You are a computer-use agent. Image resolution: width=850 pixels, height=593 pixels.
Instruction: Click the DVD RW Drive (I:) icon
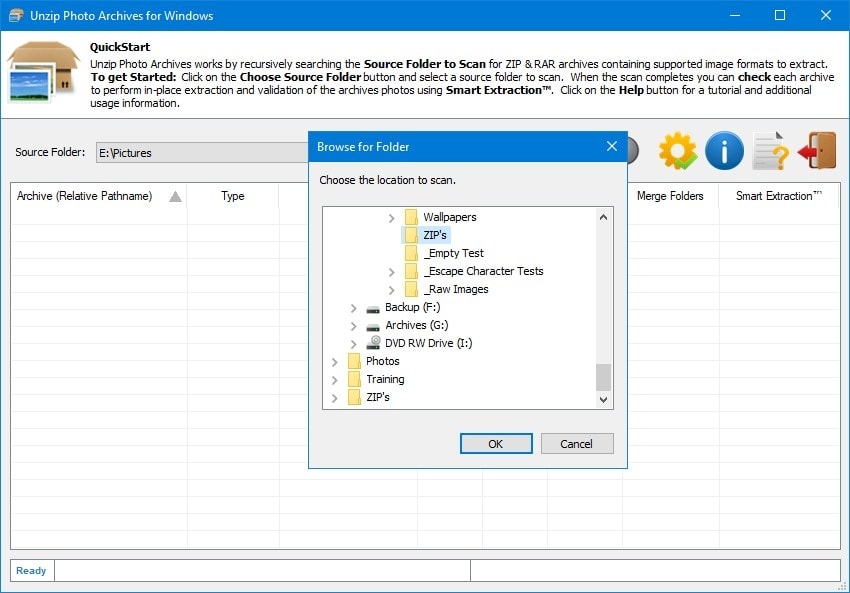[x=372, y=343]
